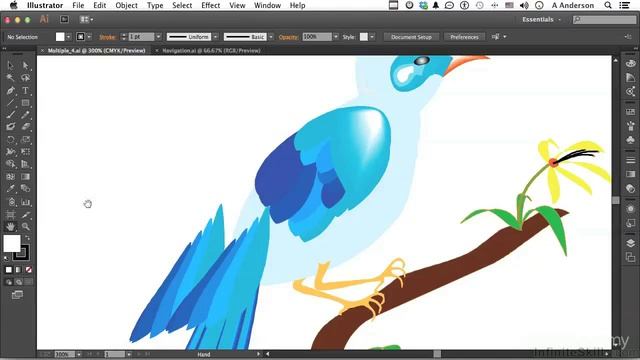
Task: Select the Eyedropper tool
Action: click(11, 189)
